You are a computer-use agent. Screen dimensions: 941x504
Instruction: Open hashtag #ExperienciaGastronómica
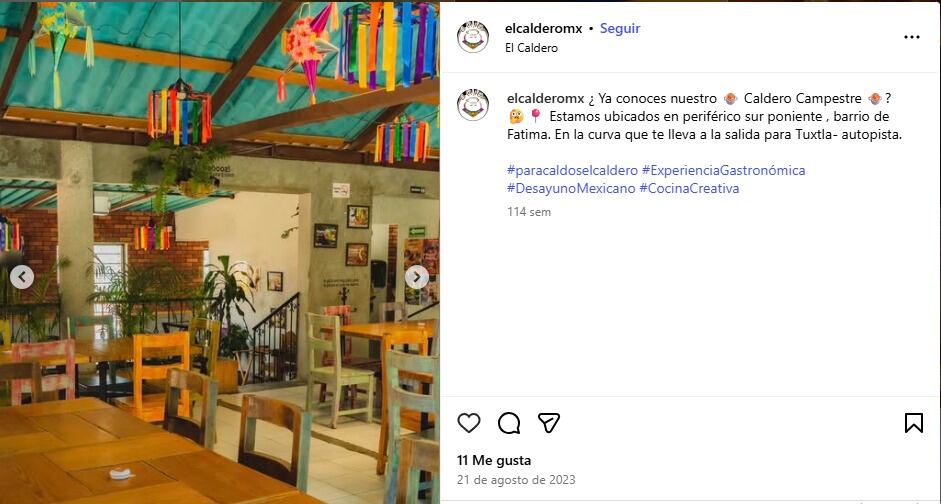pos(723,170)
